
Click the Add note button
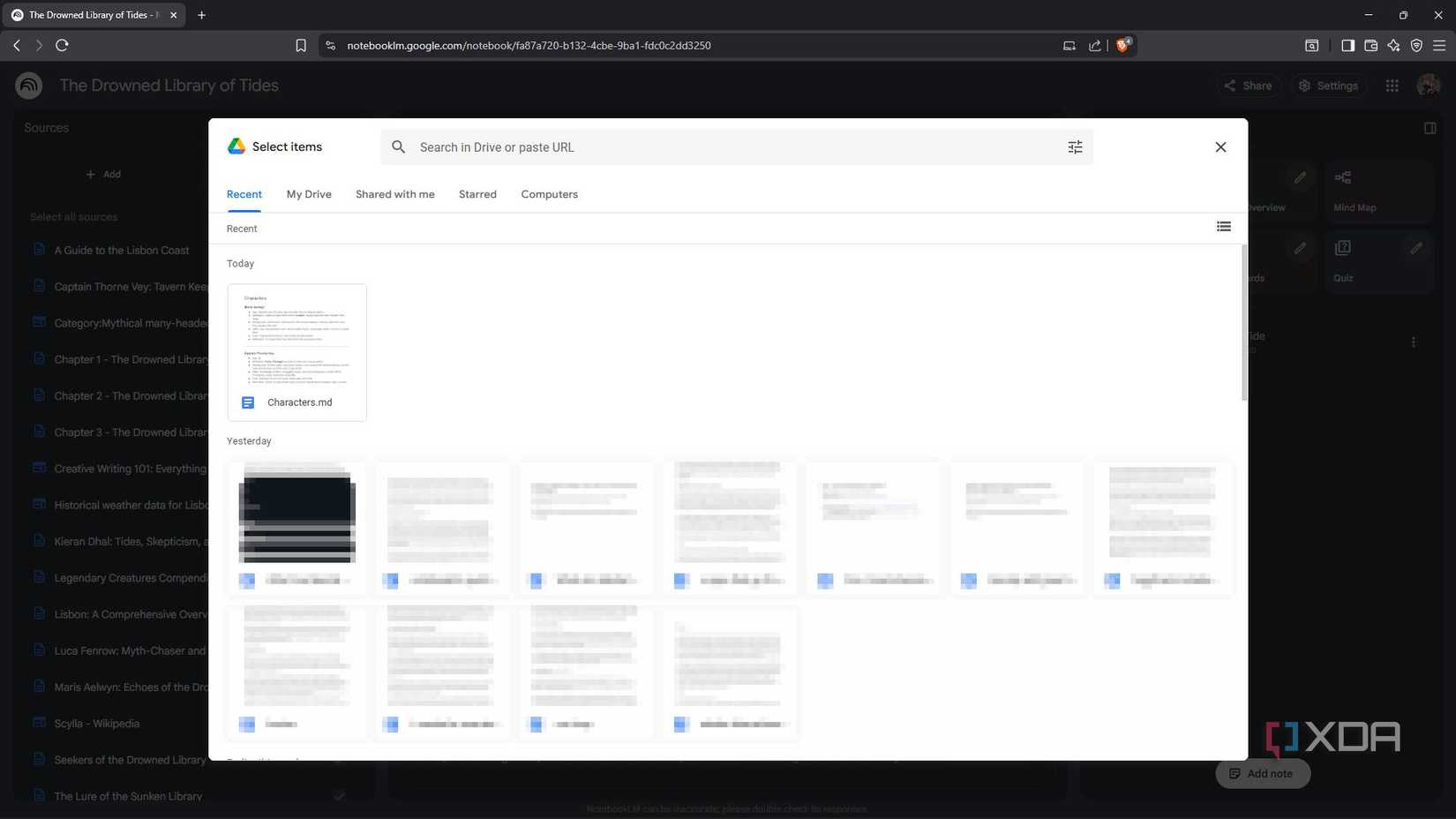coord(1262,773)
